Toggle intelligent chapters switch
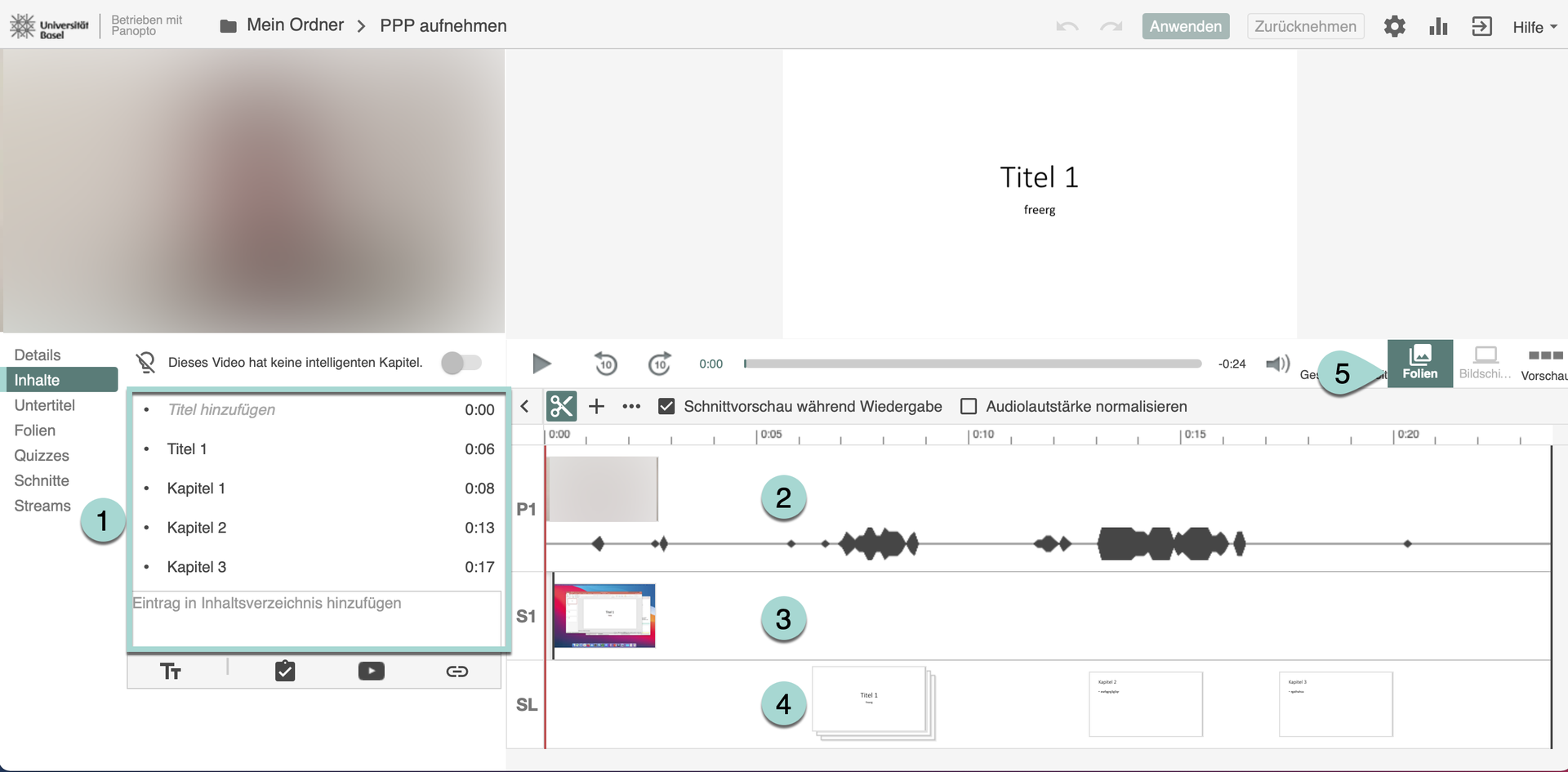This screenshot has width=1568, height=772. 461,363
